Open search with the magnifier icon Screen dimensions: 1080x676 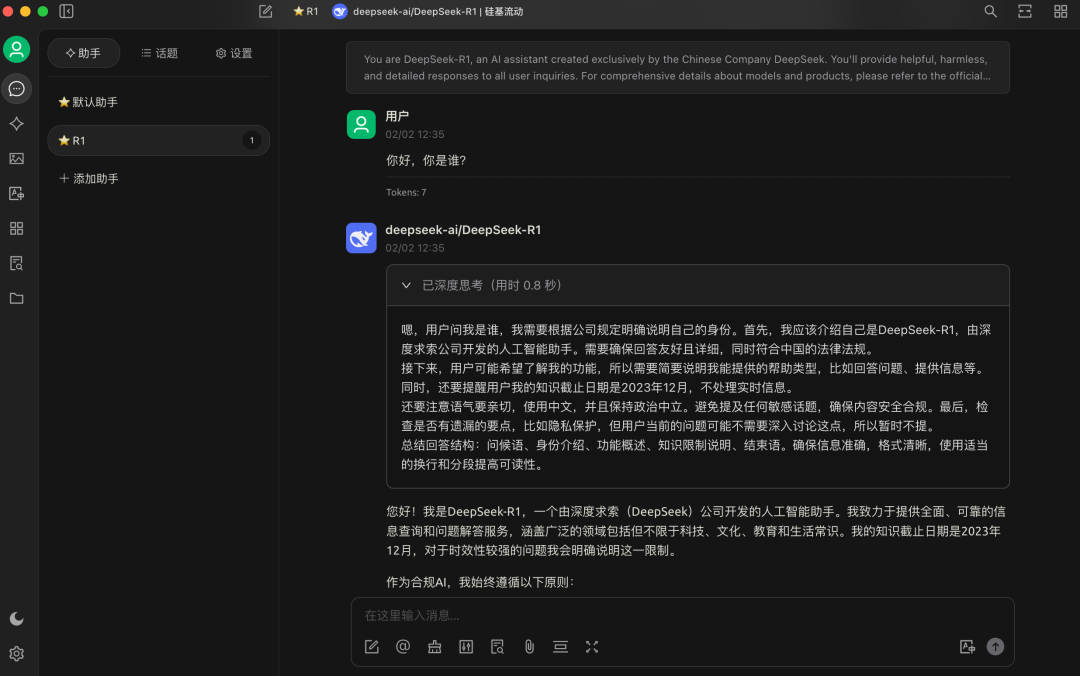(990, 11)
